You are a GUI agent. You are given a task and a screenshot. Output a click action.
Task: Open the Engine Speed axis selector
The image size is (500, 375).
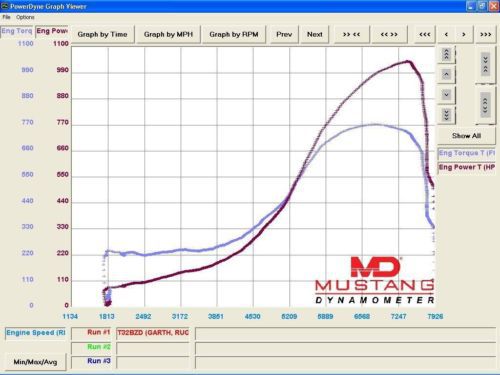35,333
